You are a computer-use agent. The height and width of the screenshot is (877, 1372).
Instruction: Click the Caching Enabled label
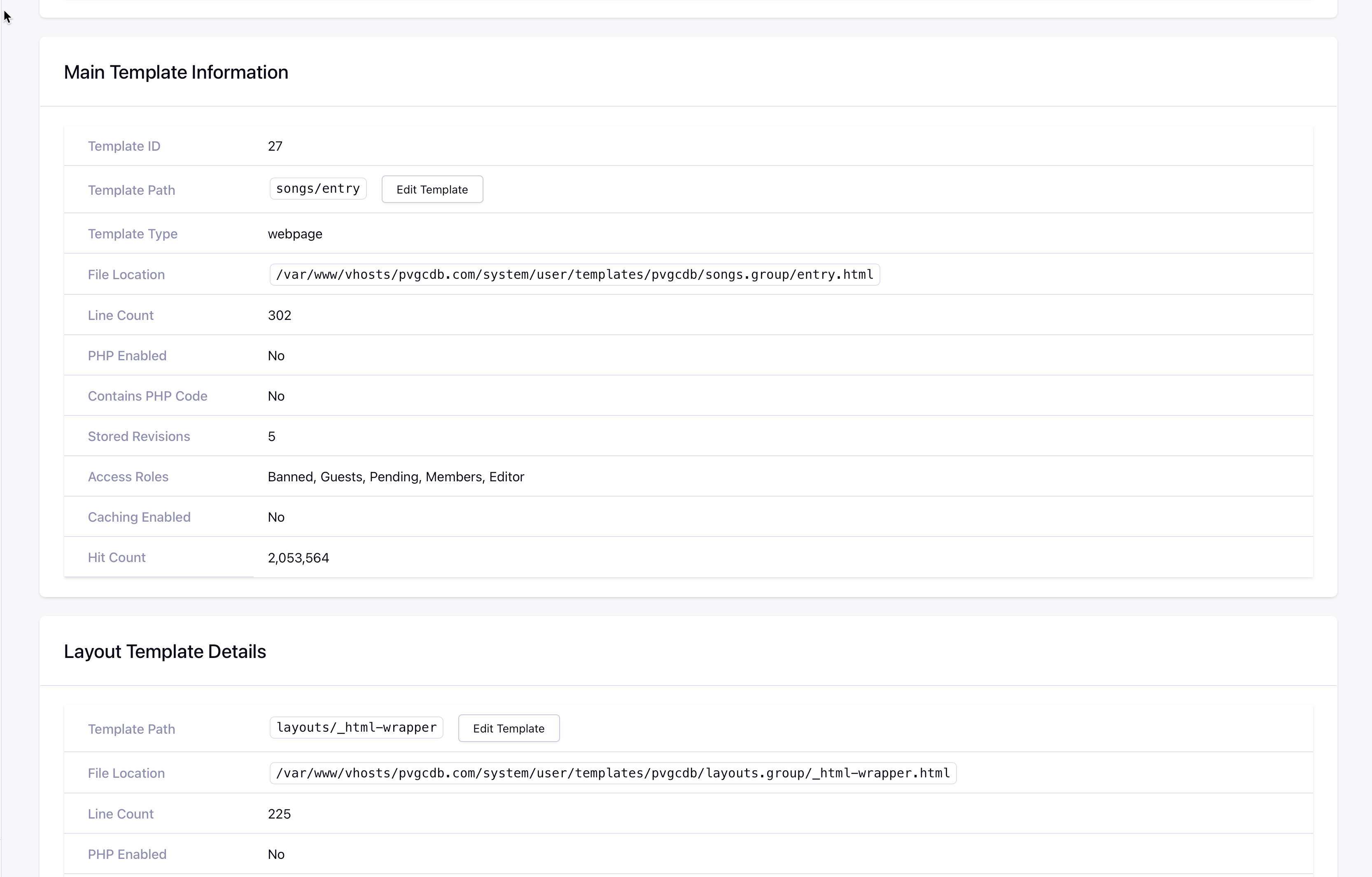tap(139, 517)
